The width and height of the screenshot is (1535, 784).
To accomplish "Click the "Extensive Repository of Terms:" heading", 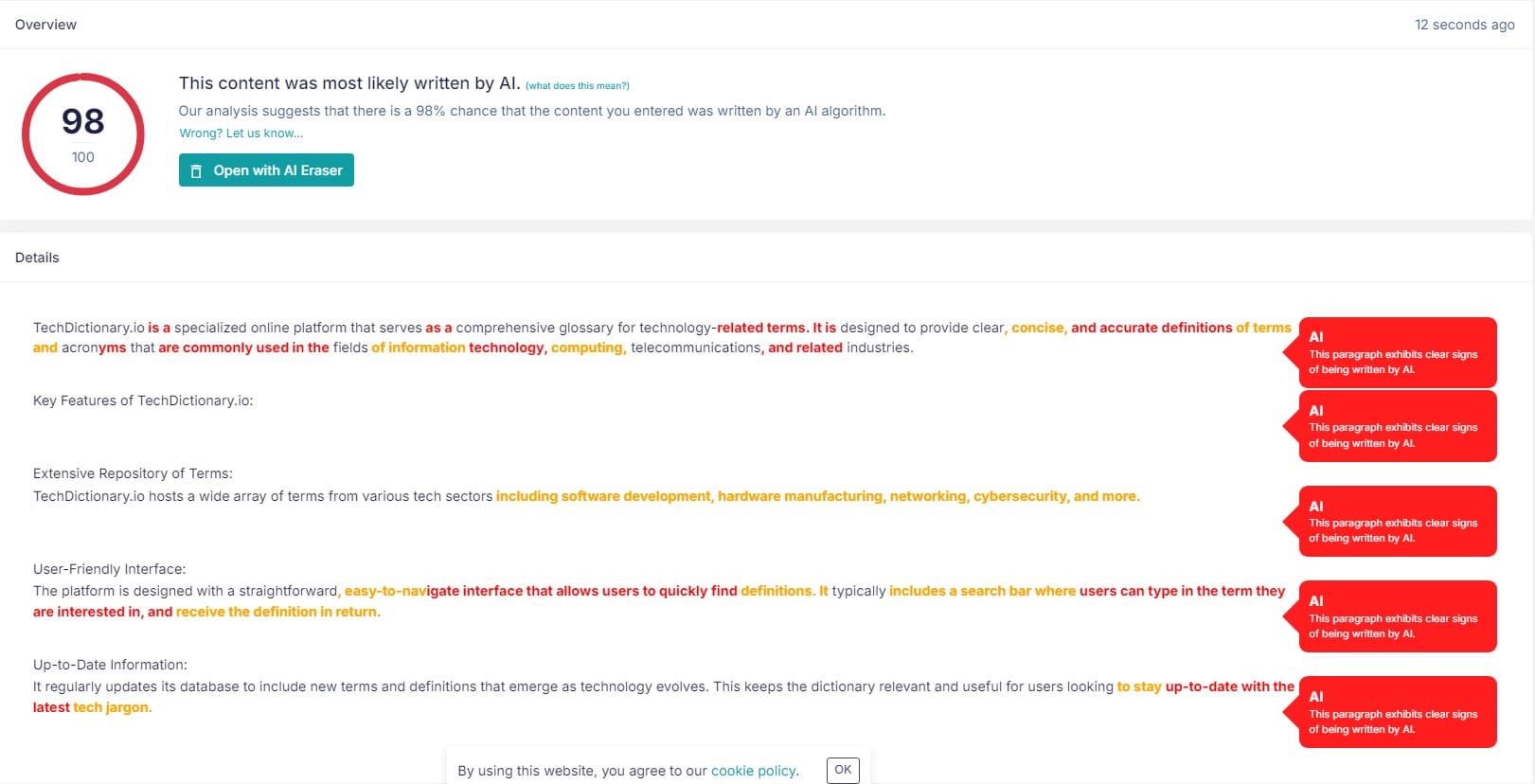I will 133,473.
